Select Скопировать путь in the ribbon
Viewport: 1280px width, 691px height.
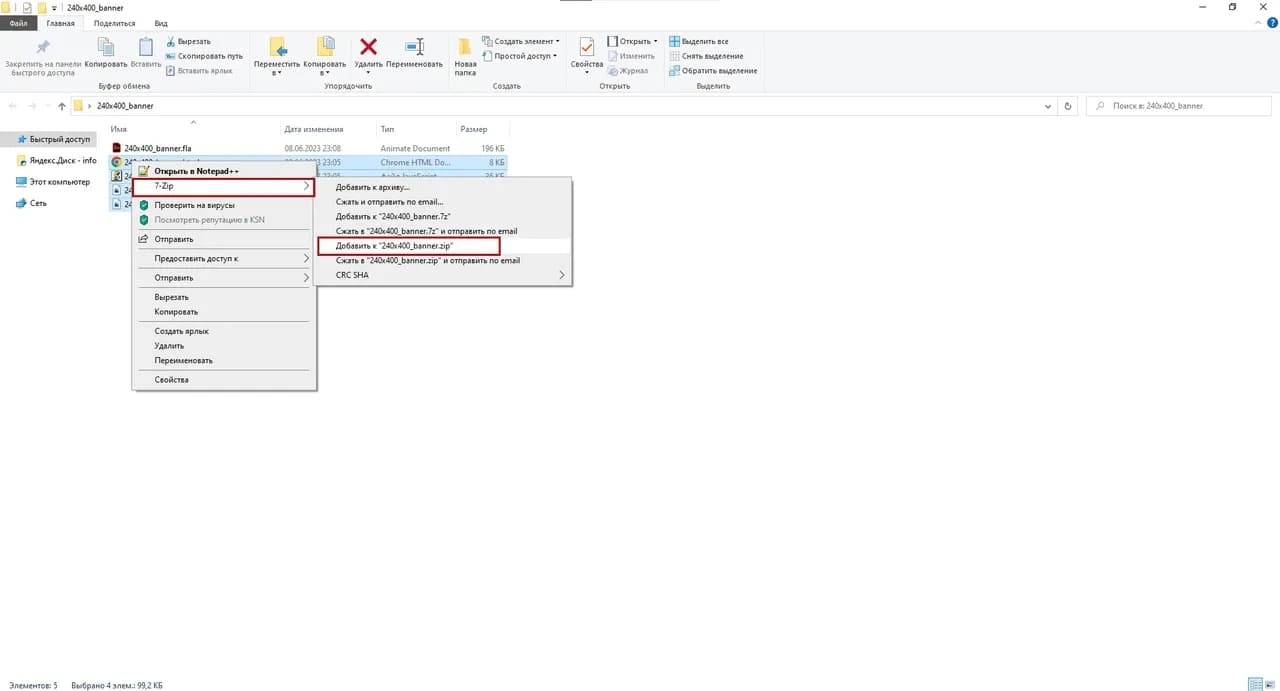(x=204, y=56)
